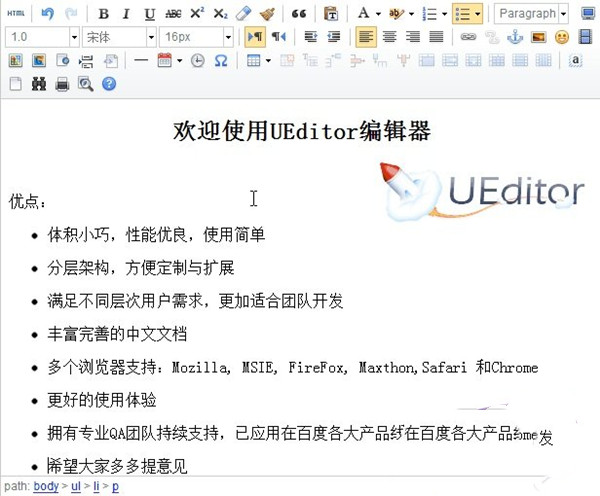Insert an iframe

62,60
